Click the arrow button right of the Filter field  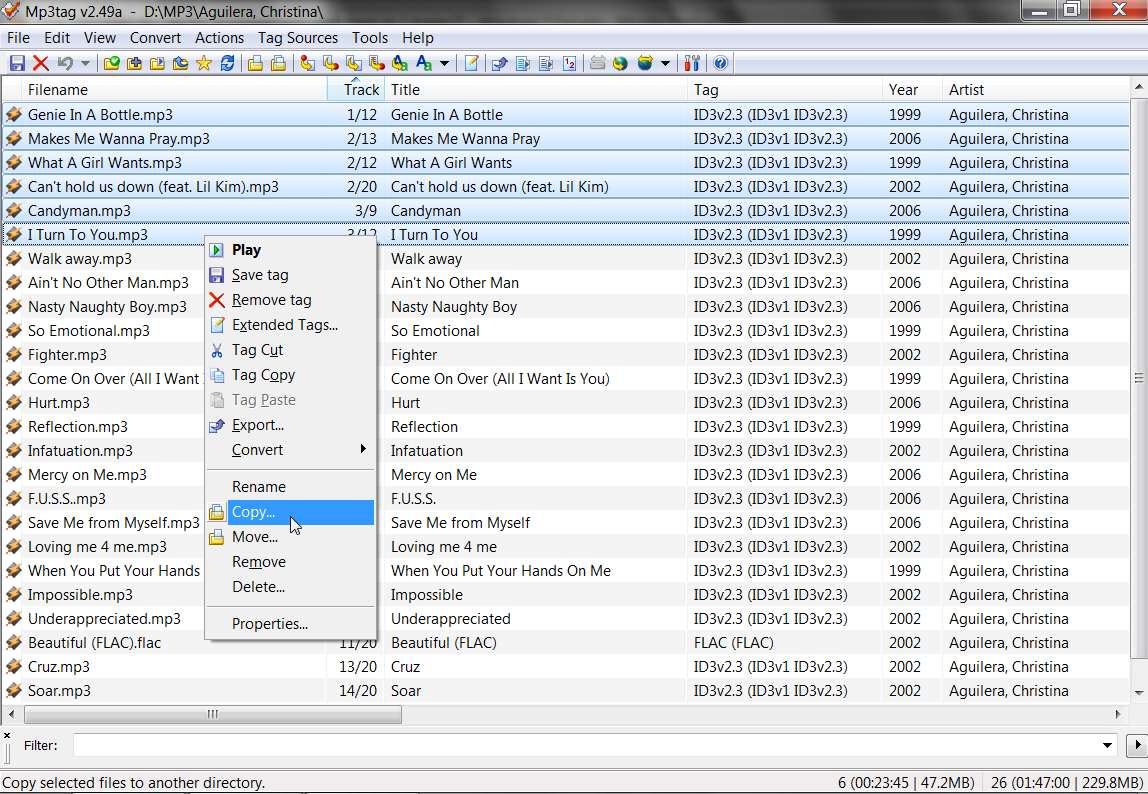click(1137, 746)
